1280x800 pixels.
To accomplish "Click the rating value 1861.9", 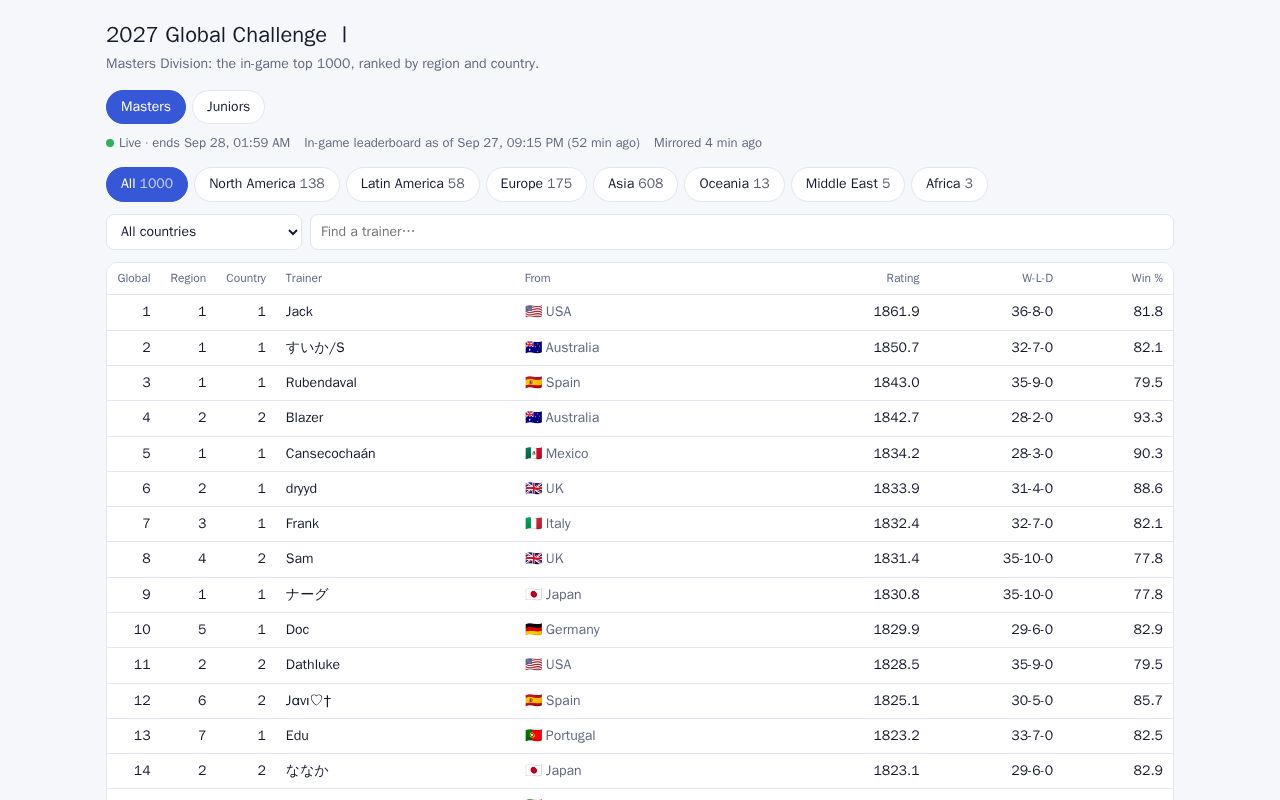I will pyautogui.click(x=896, y=312).
